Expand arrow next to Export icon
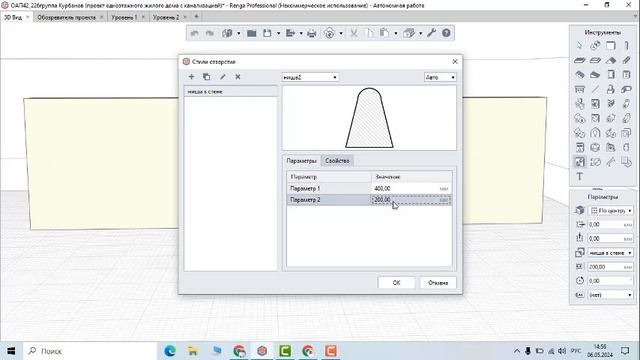Screen dimensions: 640x360 tap(301, 33)
